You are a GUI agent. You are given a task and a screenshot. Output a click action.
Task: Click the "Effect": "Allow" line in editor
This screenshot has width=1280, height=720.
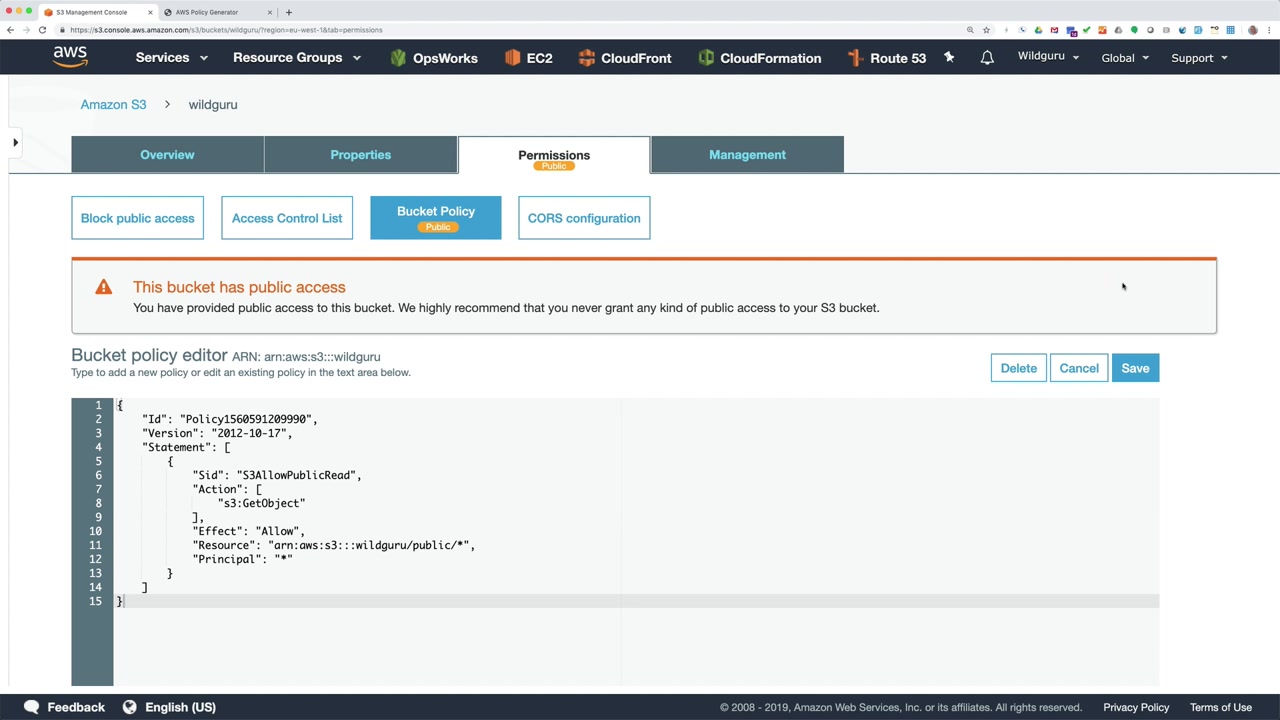click(x=248, y=531)
